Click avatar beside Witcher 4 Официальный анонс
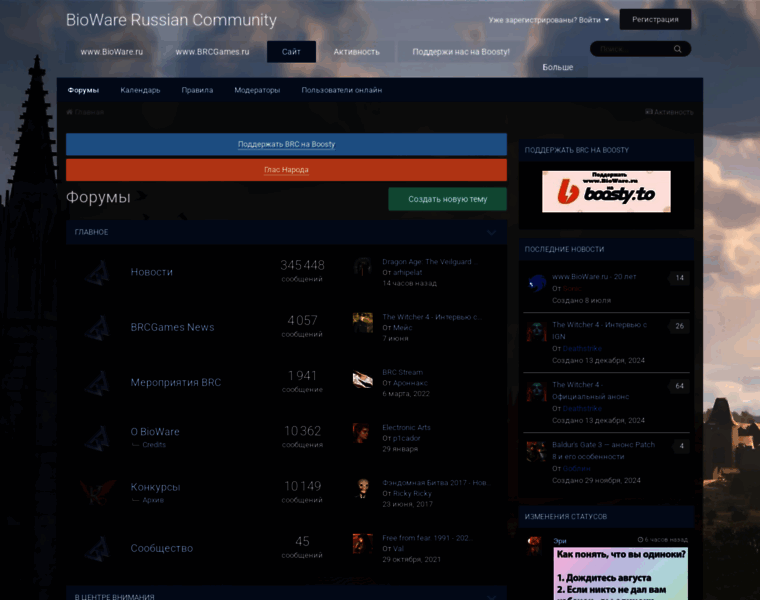 coord(537,392)
